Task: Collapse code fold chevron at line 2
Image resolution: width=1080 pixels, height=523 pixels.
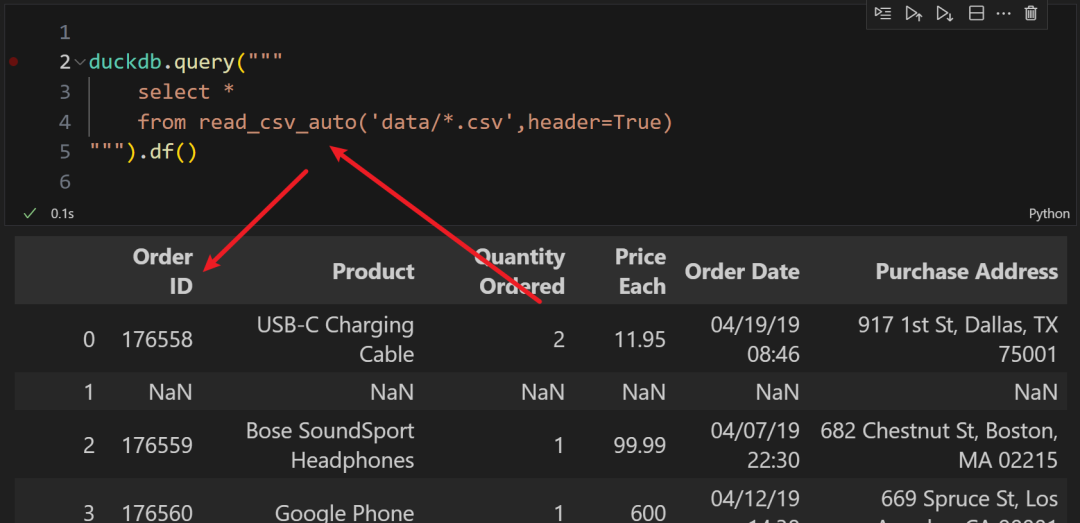Action: pos(80,62)
